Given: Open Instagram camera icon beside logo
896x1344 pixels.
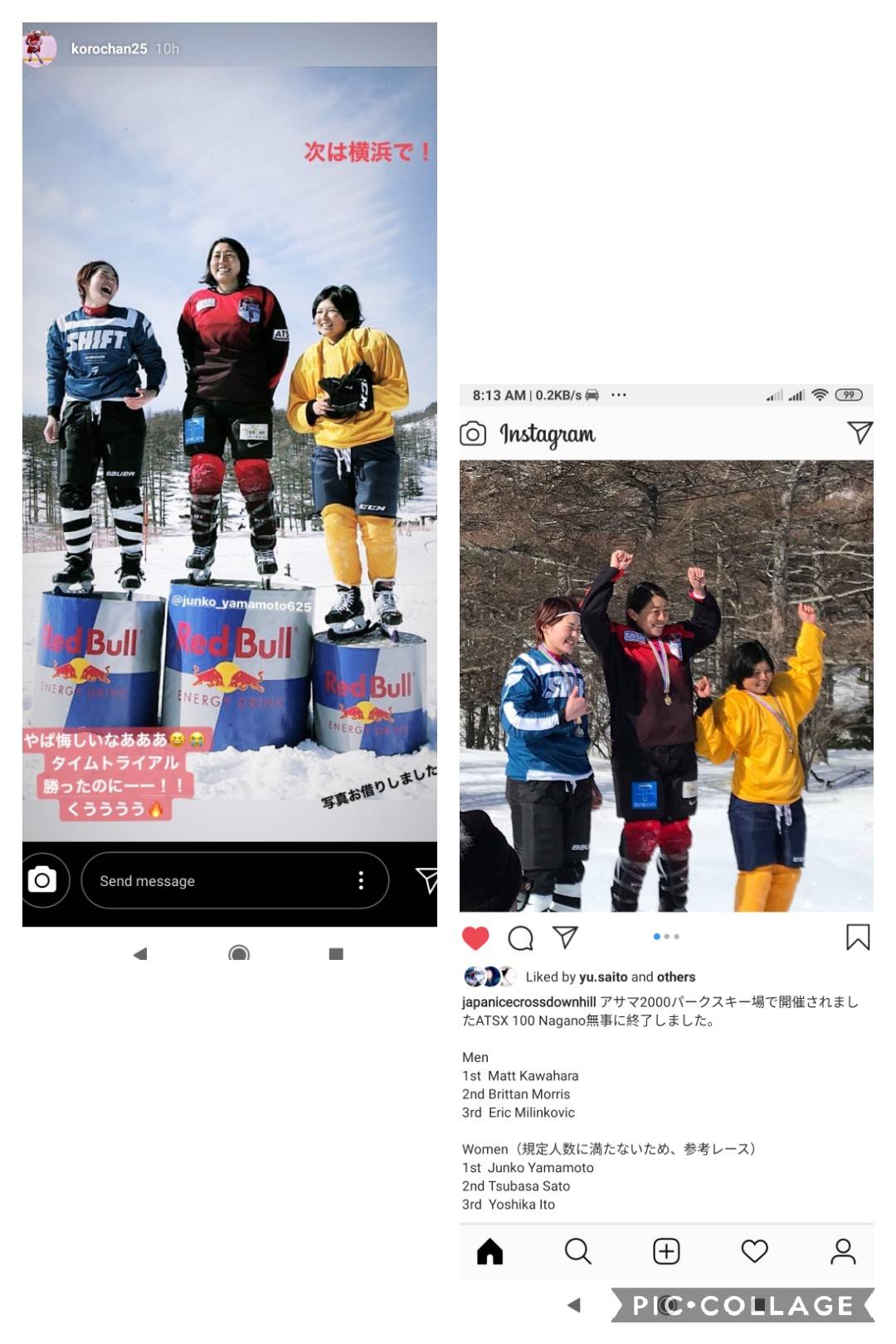Looking at the screenshot, I should tap(473, 433).
